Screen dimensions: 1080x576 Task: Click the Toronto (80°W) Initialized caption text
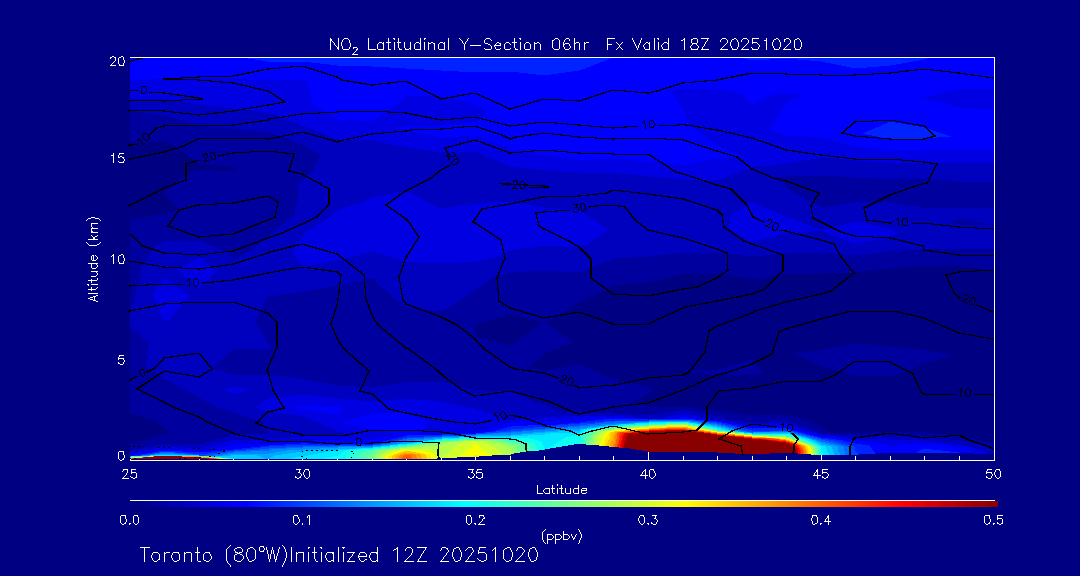[x=339, y=555]
